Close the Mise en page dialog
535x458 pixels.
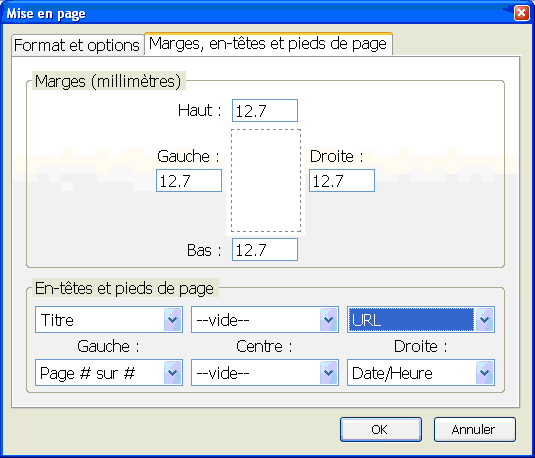(522, 13)
